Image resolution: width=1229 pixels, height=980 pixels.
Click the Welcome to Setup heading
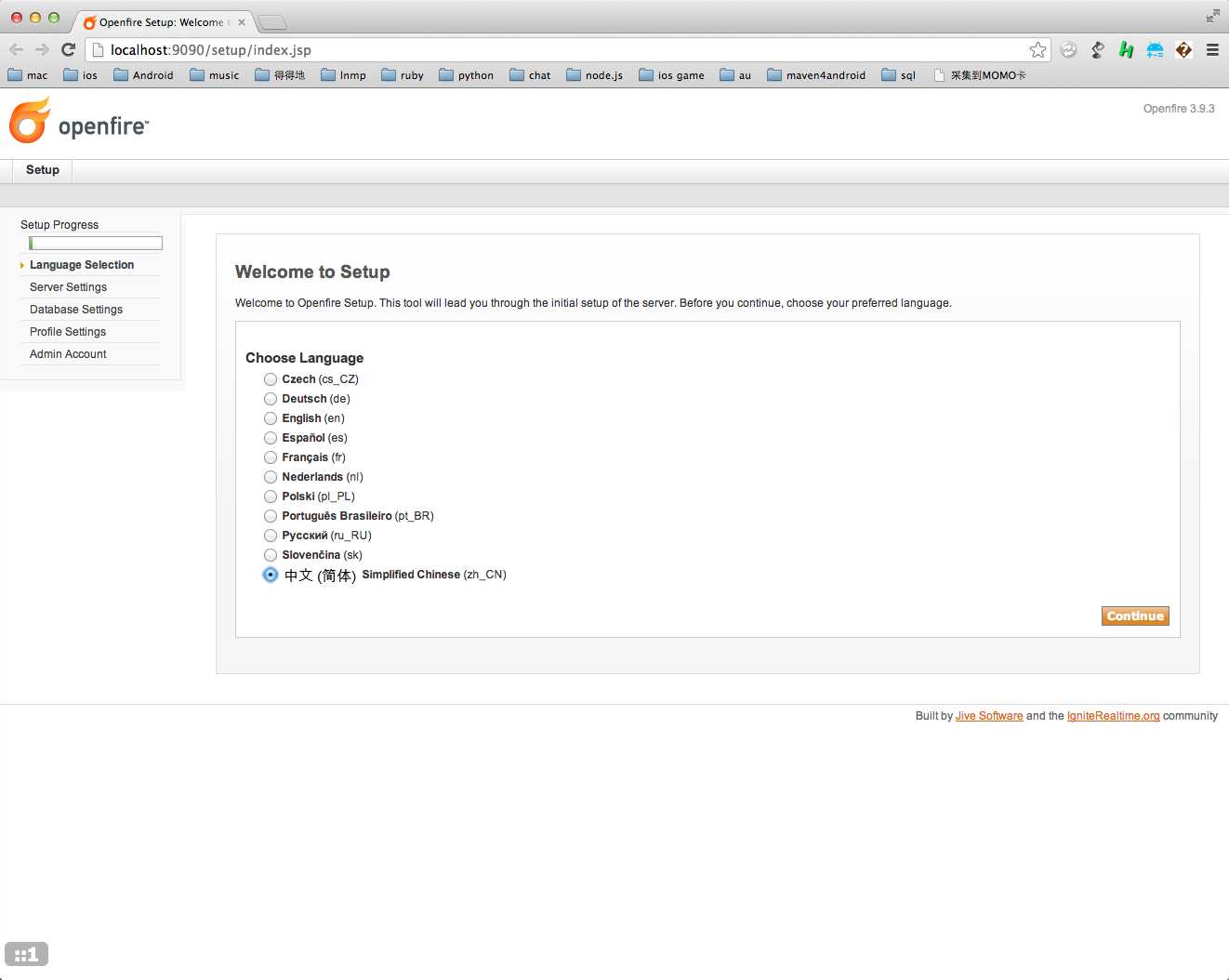[x=312, y=272]
